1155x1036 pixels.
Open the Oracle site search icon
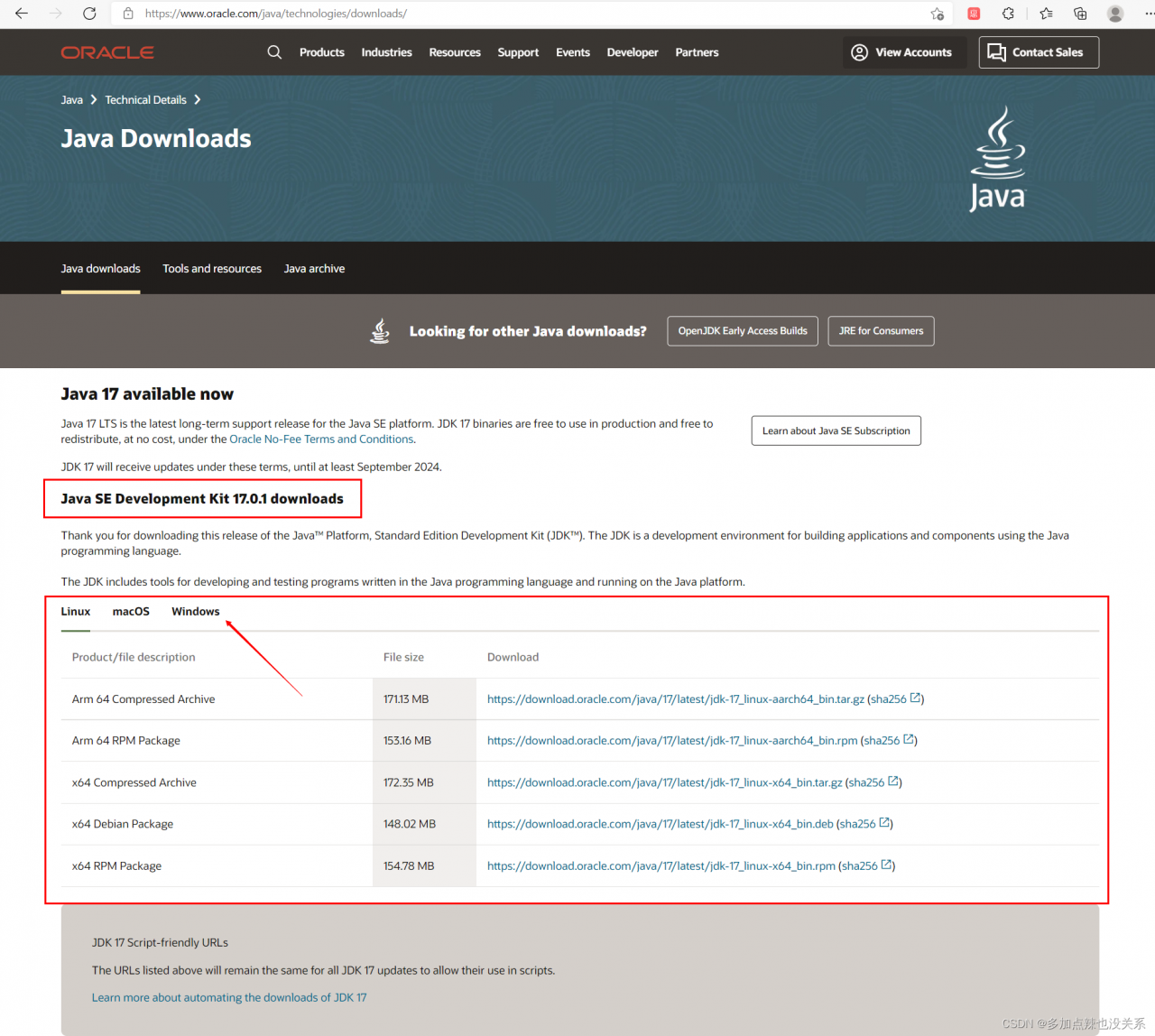[x=274, y=52]
